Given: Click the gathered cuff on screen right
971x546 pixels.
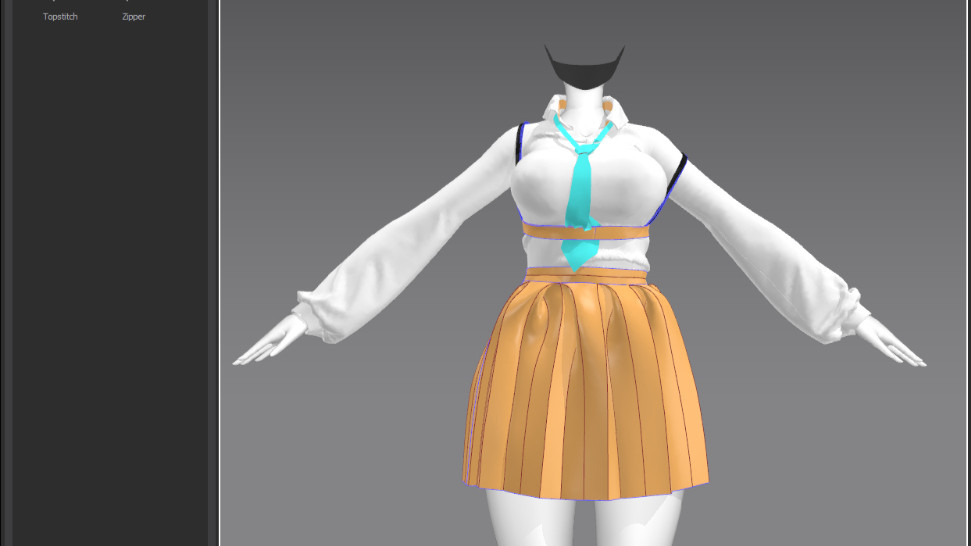Looking at the screenshot, I should click(x=845, y=307).
